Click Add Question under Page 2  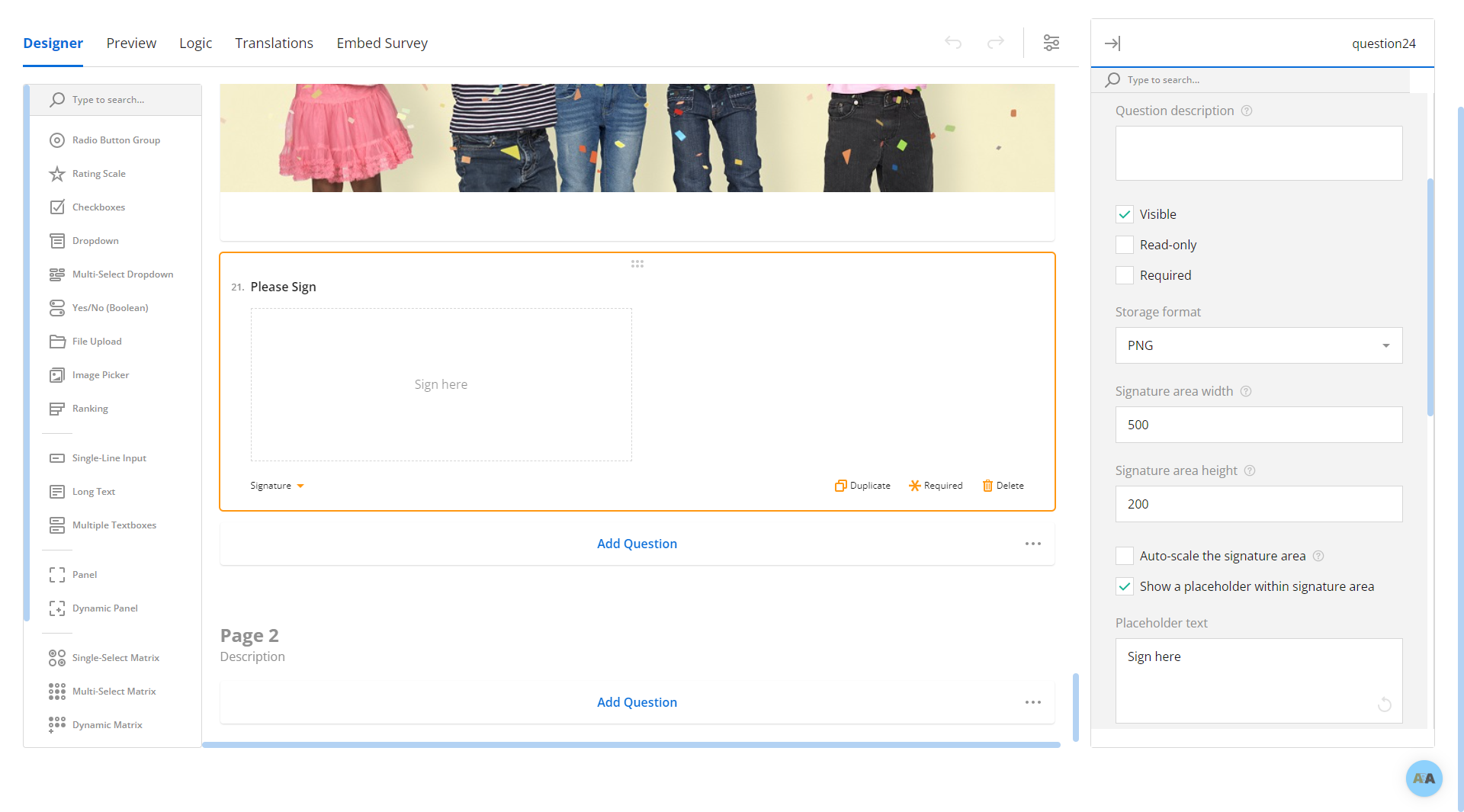637,702
